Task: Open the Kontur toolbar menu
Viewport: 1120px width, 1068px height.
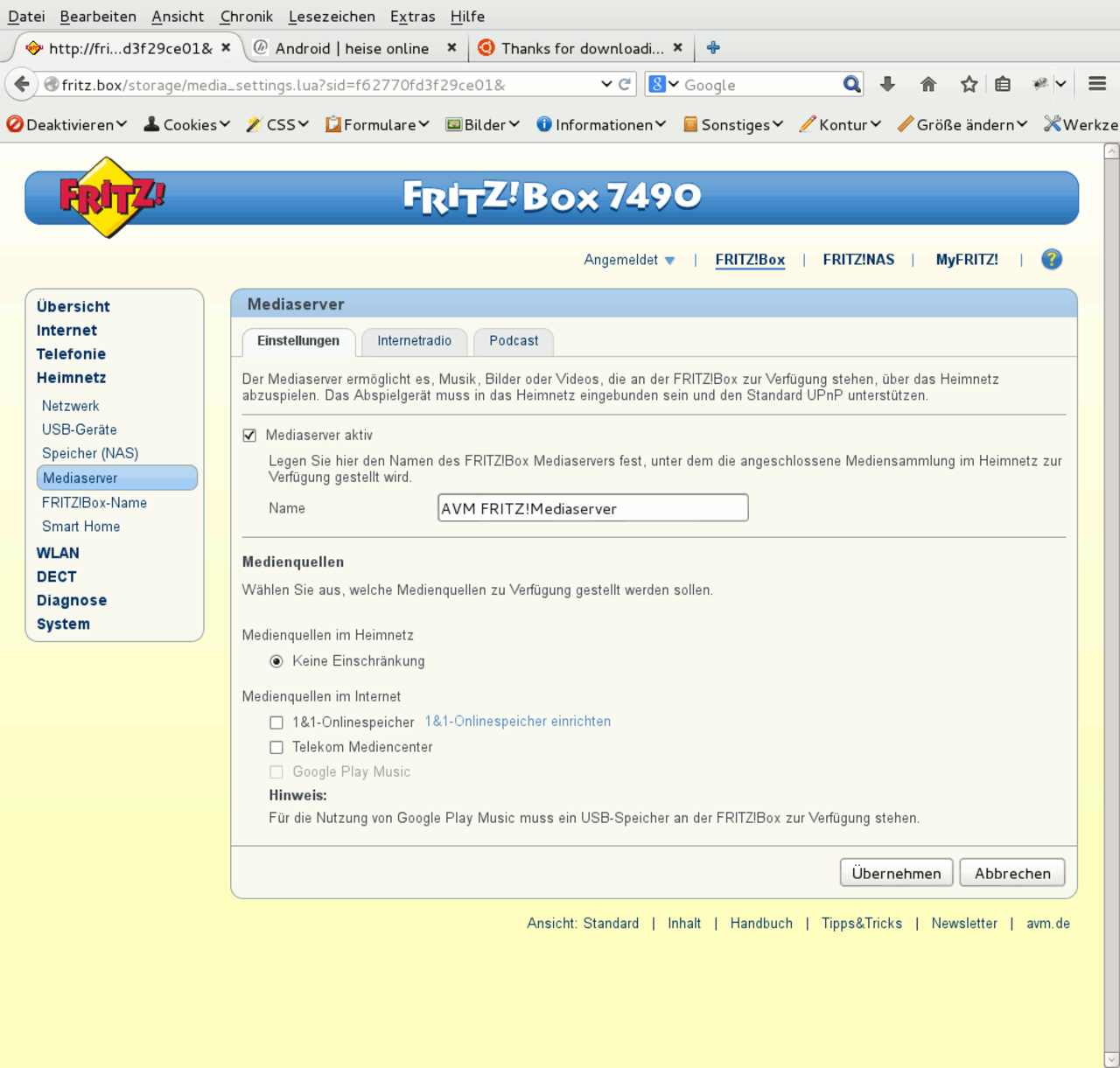Action: (x=840, y=124)
